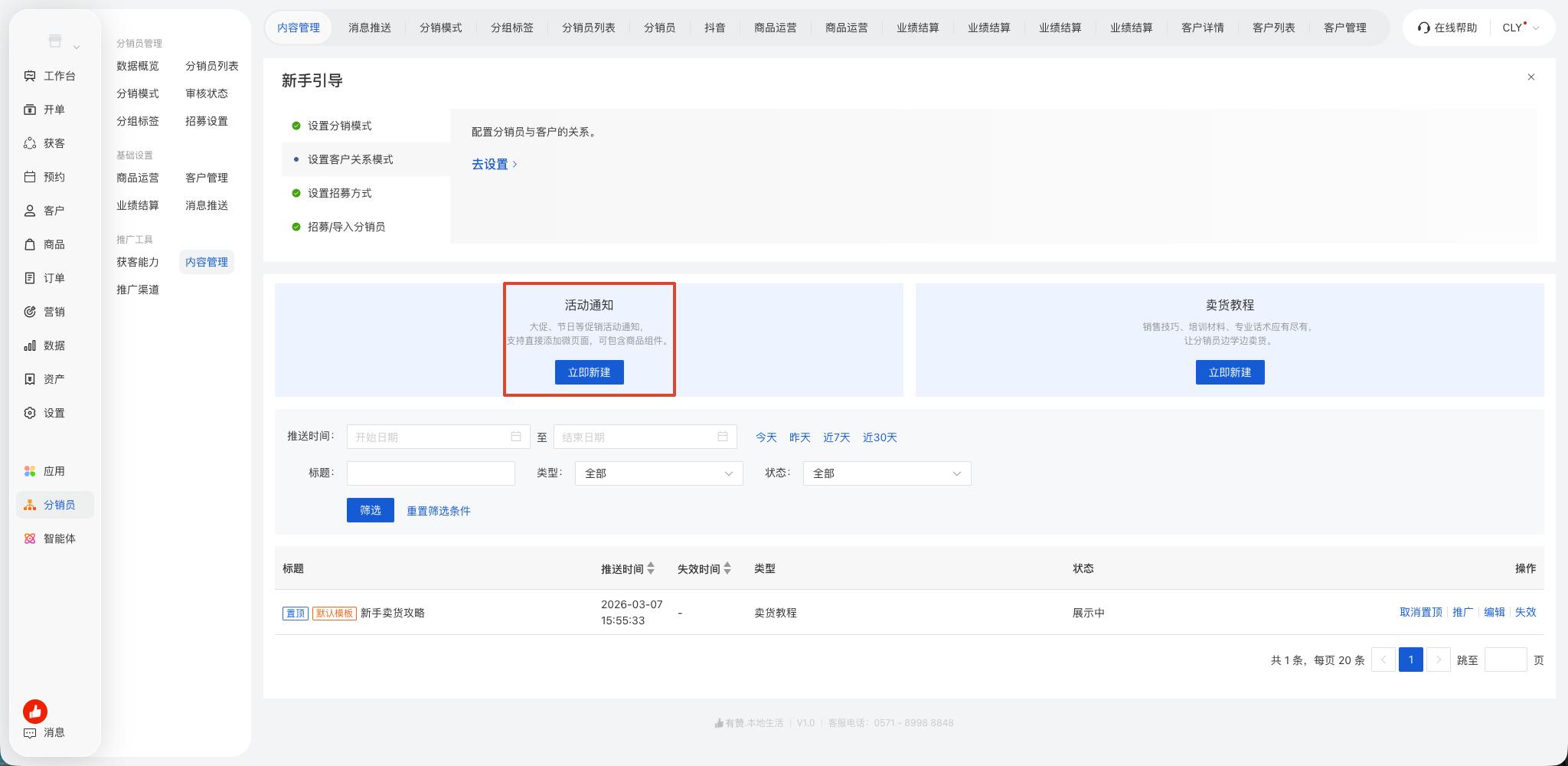The image size is (1568, 766).
Task: Open the 商品 bag icon
Action: point(30,244)
